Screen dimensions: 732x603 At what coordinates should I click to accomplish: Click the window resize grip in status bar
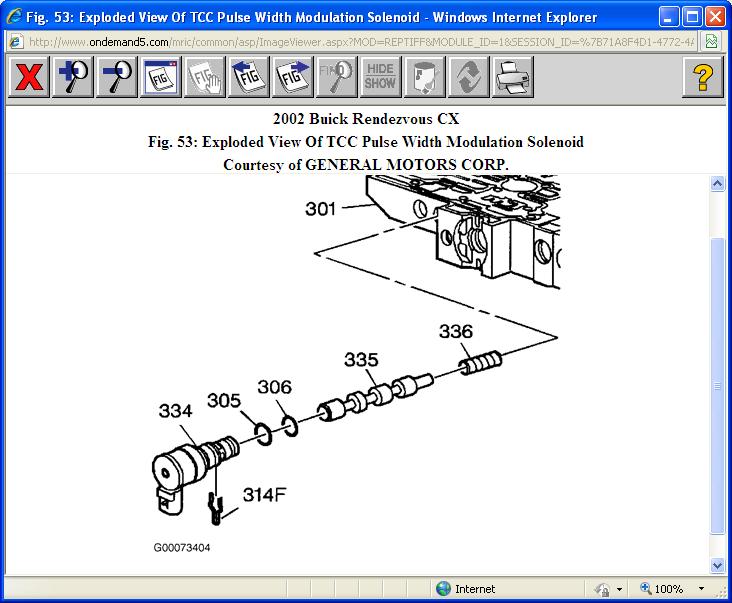point(721,592)
